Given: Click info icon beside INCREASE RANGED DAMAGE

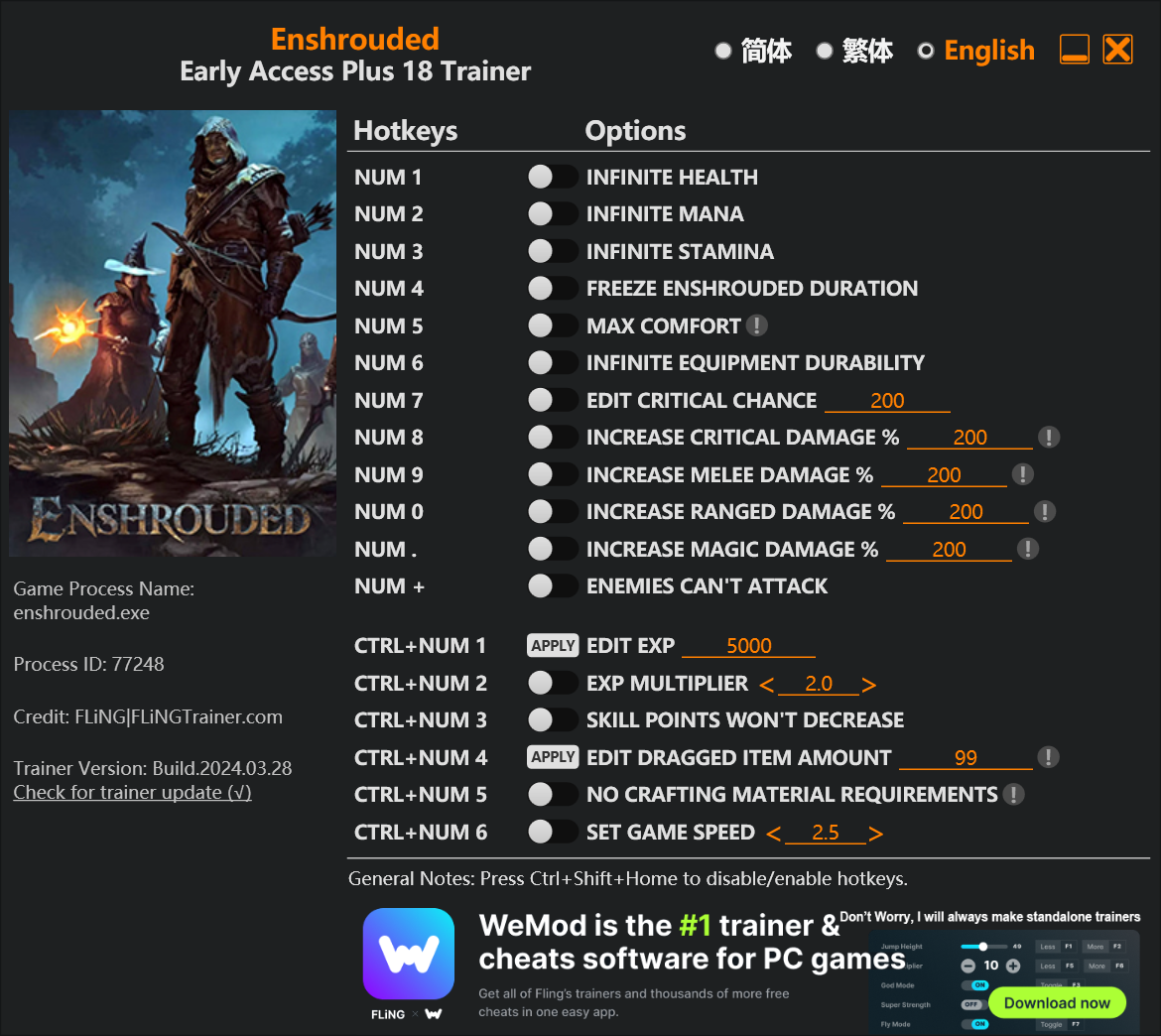Looking at the screenshot, I should coord(1044,512).
